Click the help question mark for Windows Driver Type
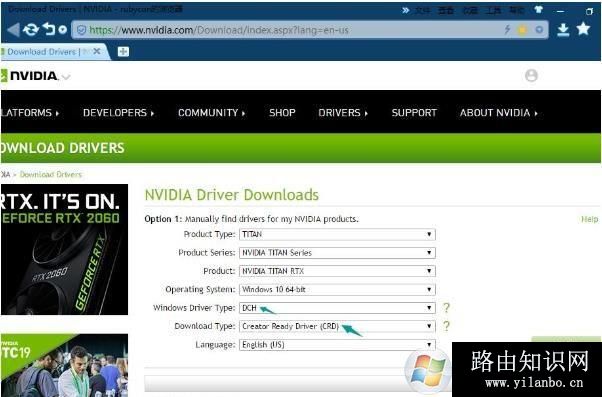Screen dimensions: 602x397 point(446,308)
